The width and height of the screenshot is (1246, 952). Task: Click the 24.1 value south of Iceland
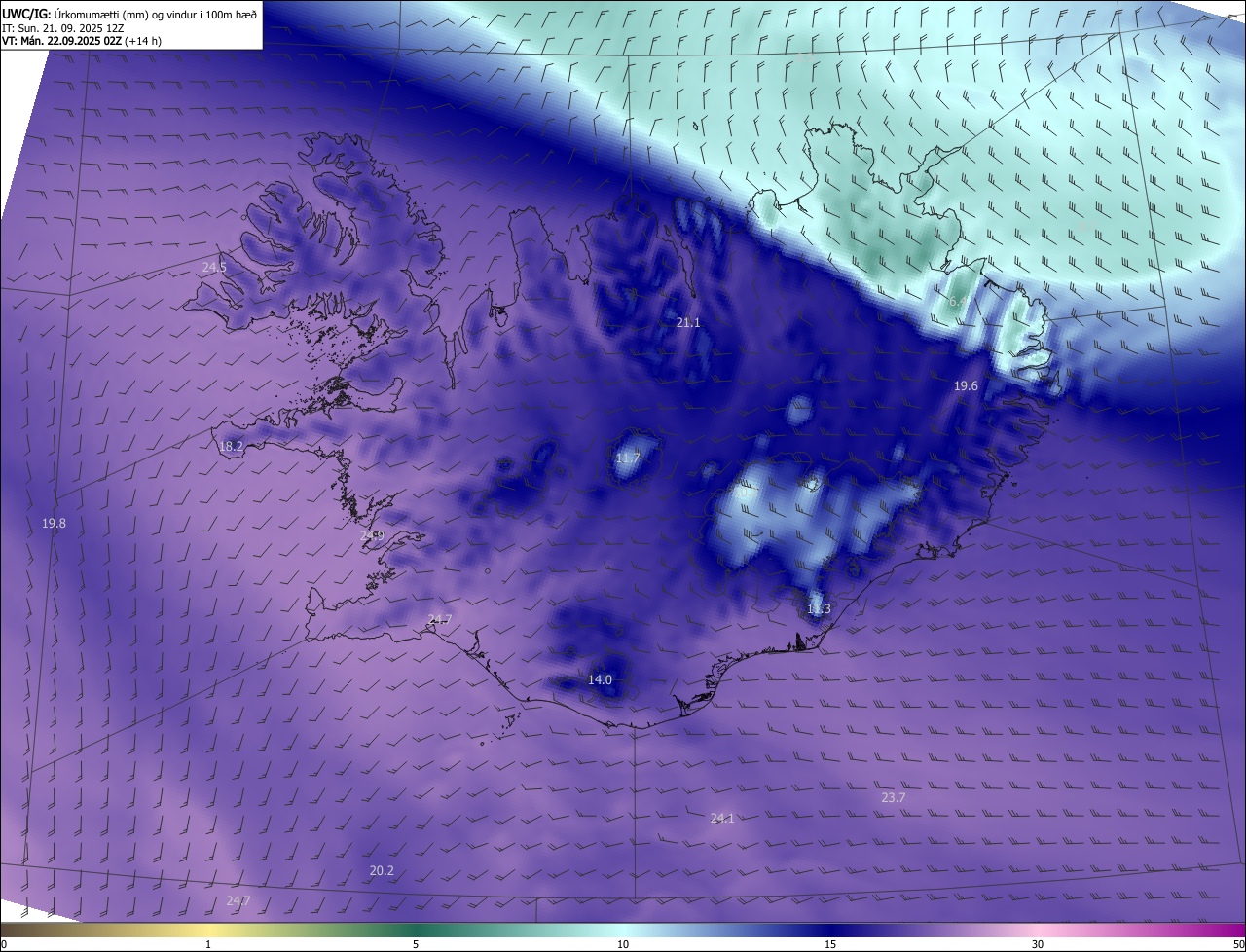(x=722, y=819)
